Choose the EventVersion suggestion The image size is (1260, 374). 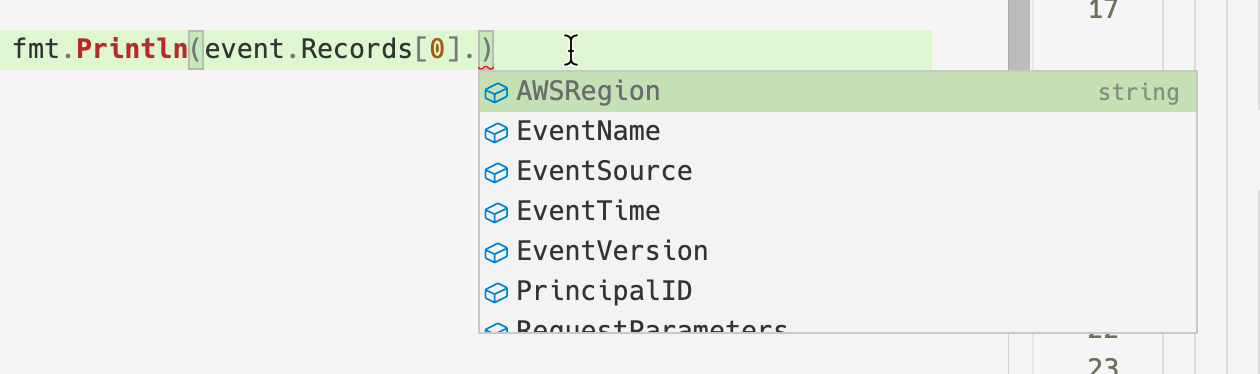pos(838,252)
